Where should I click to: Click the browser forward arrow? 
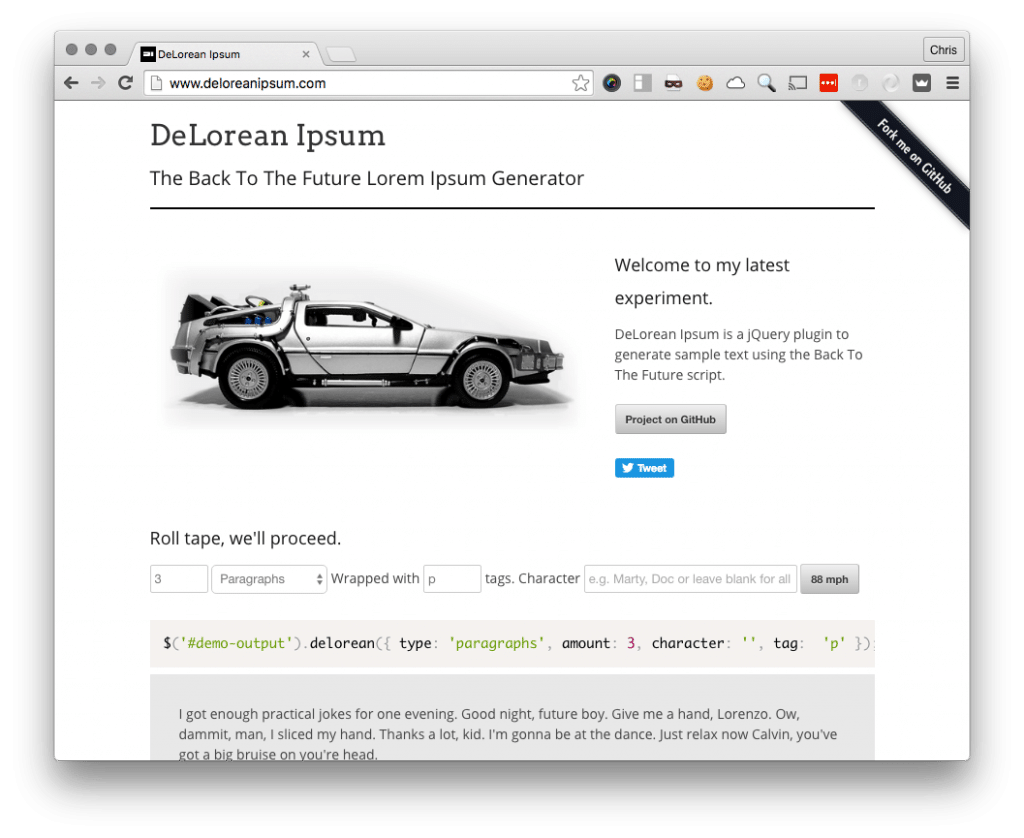(x=98, y=83)
